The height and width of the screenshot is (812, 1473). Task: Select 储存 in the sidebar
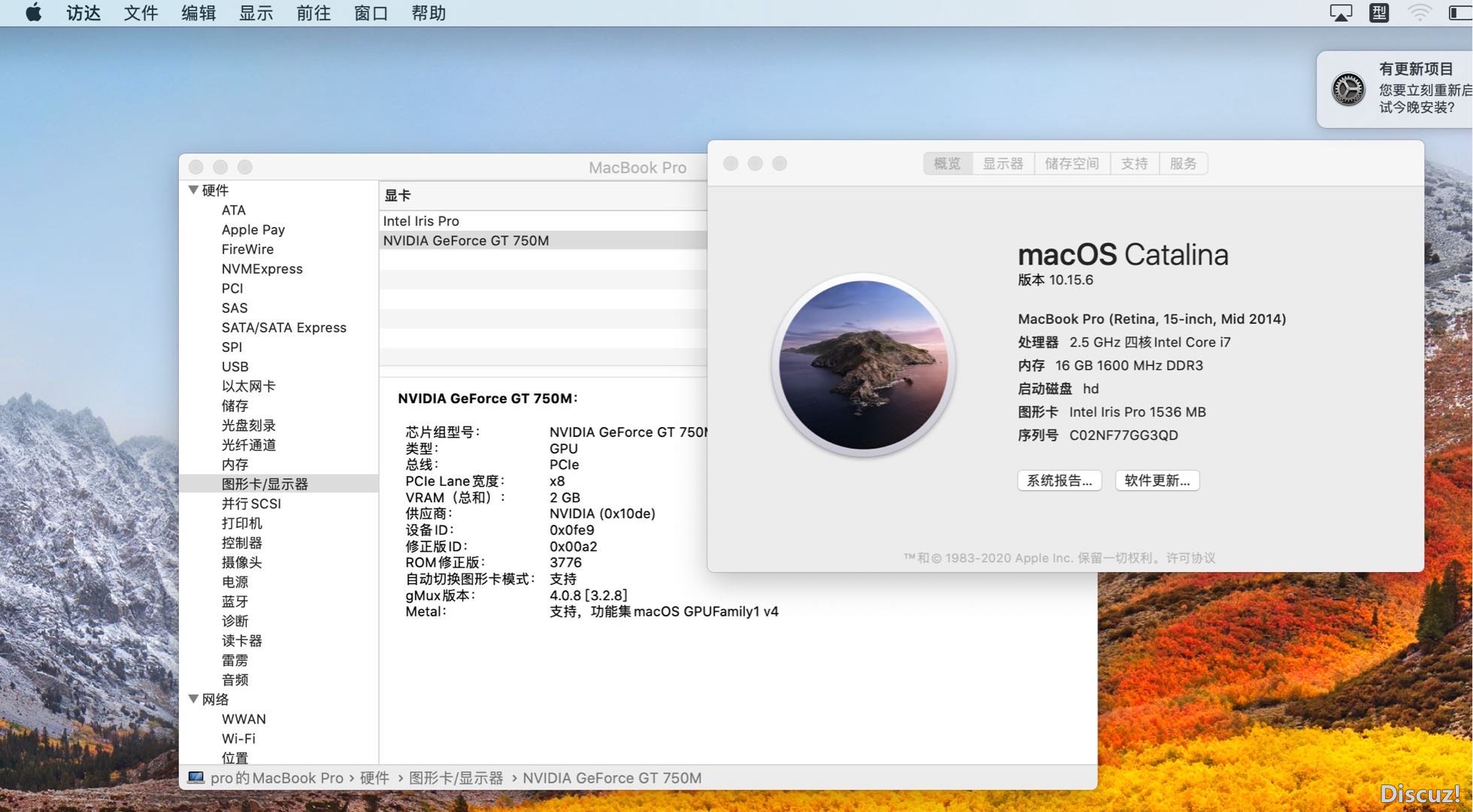[235, 405]
